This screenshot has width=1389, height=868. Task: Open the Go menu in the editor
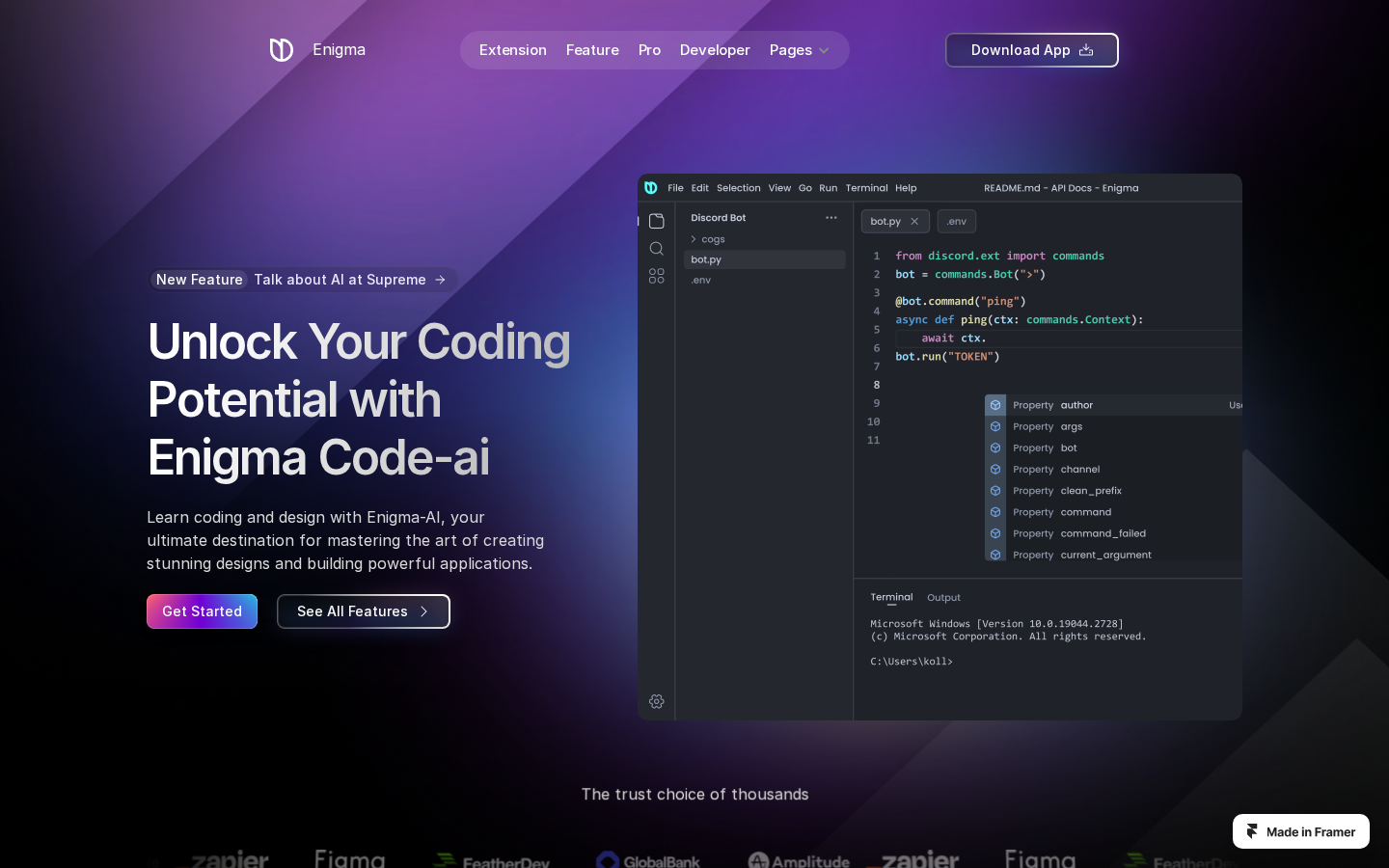[805, 188]
